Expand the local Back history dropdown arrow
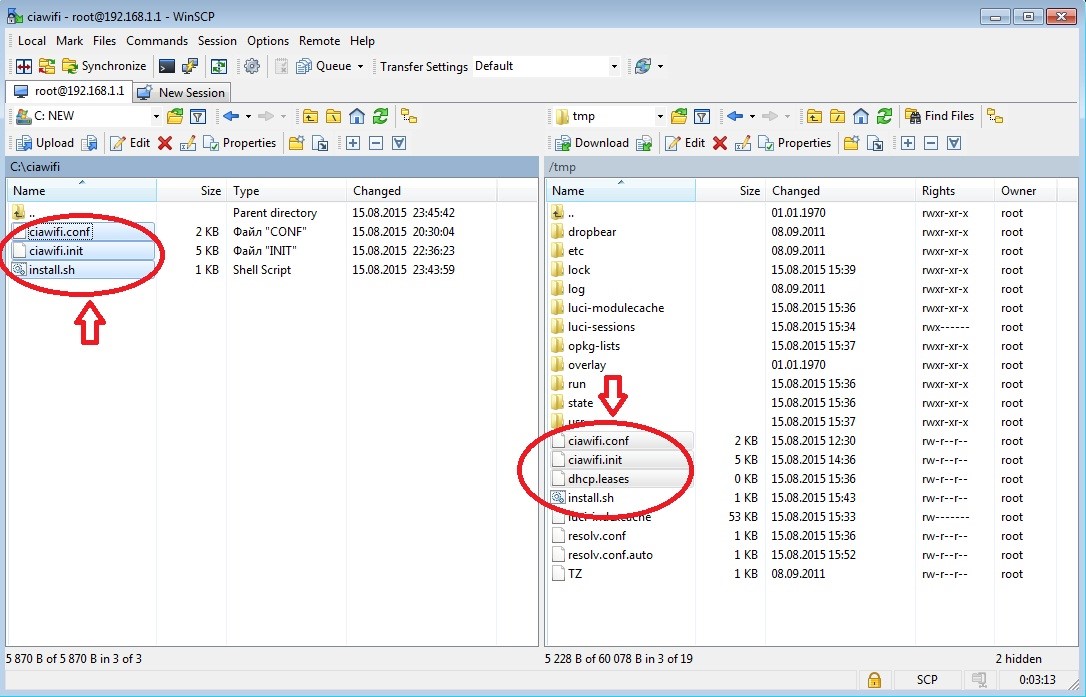 coord(248,116)
